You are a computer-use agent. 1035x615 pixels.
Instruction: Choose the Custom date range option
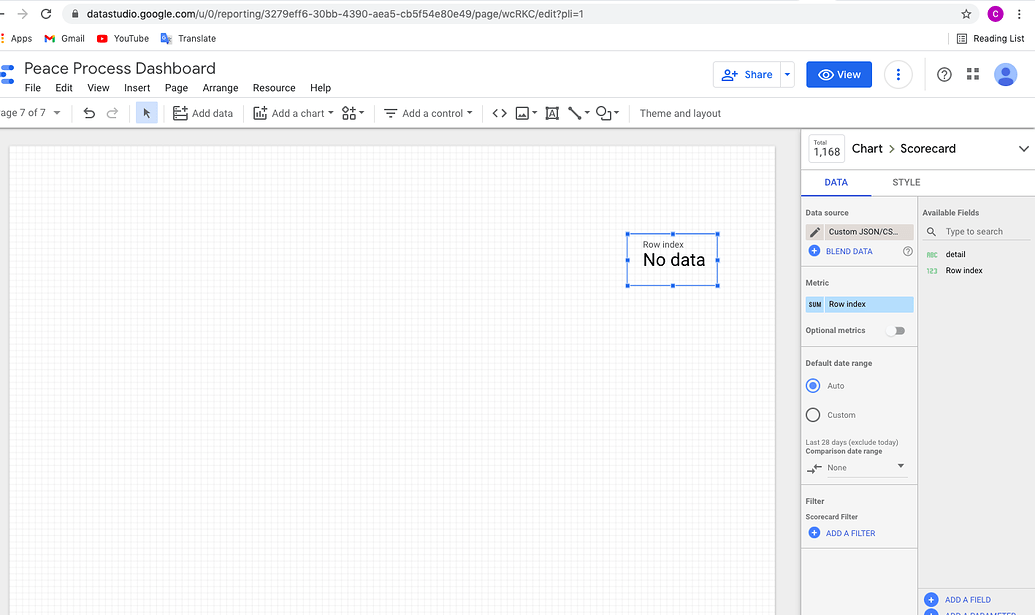click(x=813, y=414)
